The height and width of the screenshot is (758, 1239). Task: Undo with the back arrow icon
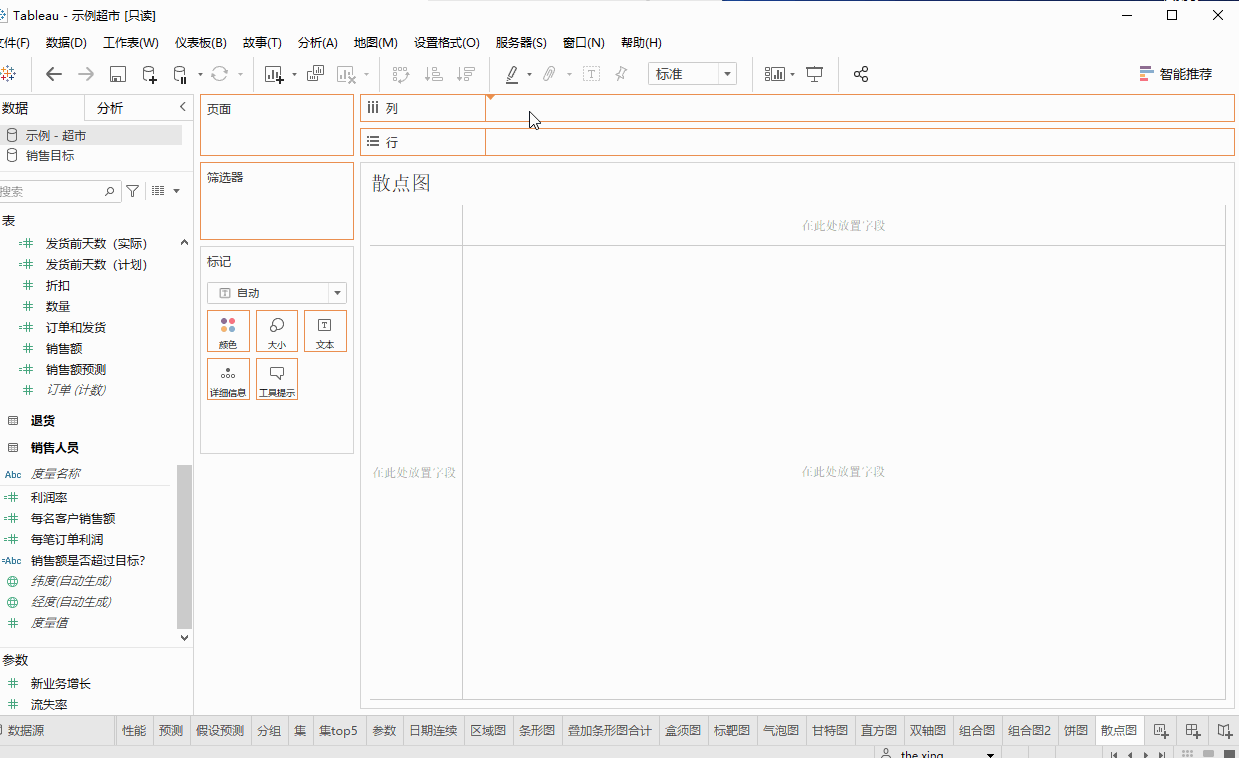54,74
